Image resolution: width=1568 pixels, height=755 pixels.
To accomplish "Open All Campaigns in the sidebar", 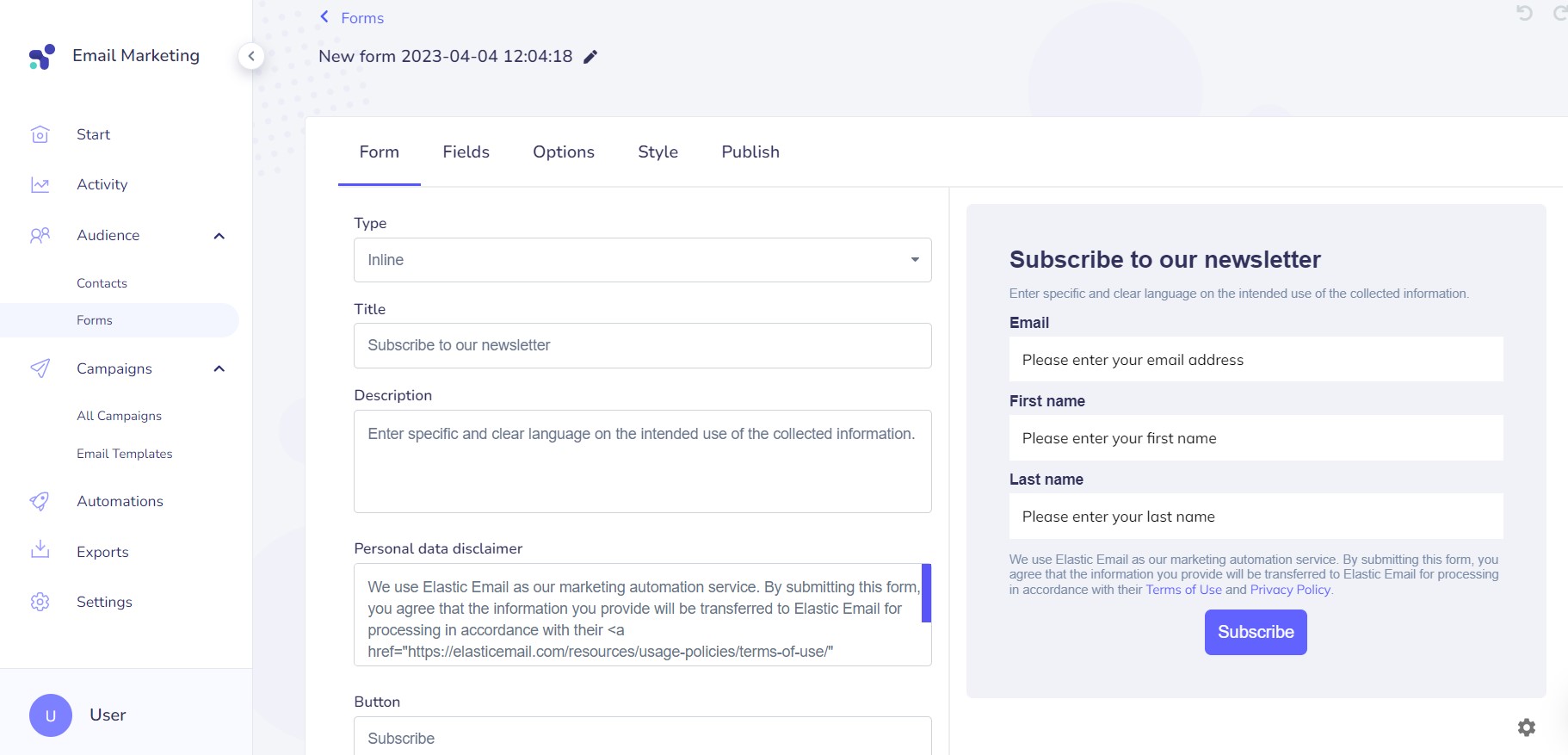I will tap(119, 416).
